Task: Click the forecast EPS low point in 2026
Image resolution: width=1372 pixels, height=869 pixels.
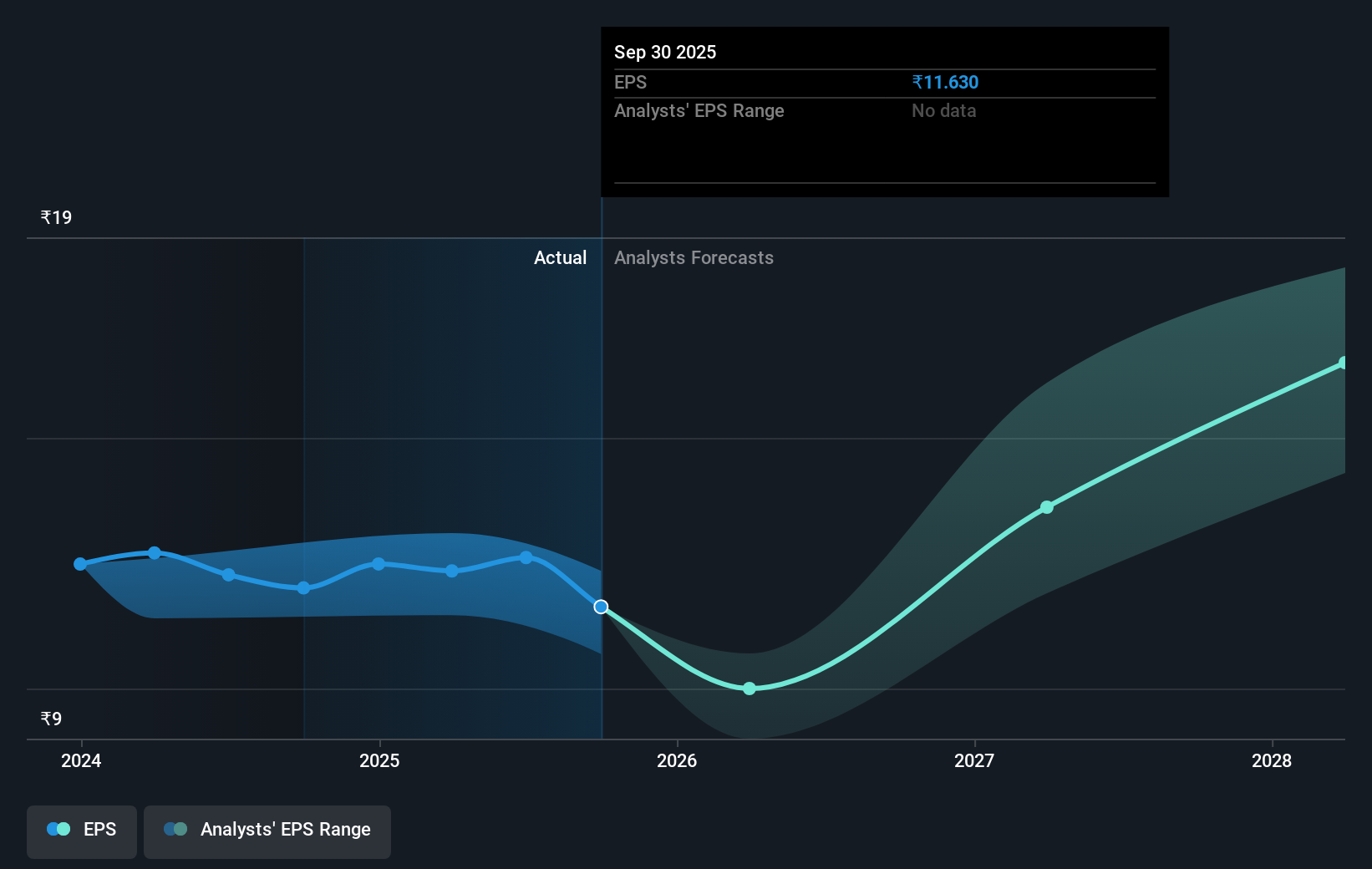Action: 750,689
